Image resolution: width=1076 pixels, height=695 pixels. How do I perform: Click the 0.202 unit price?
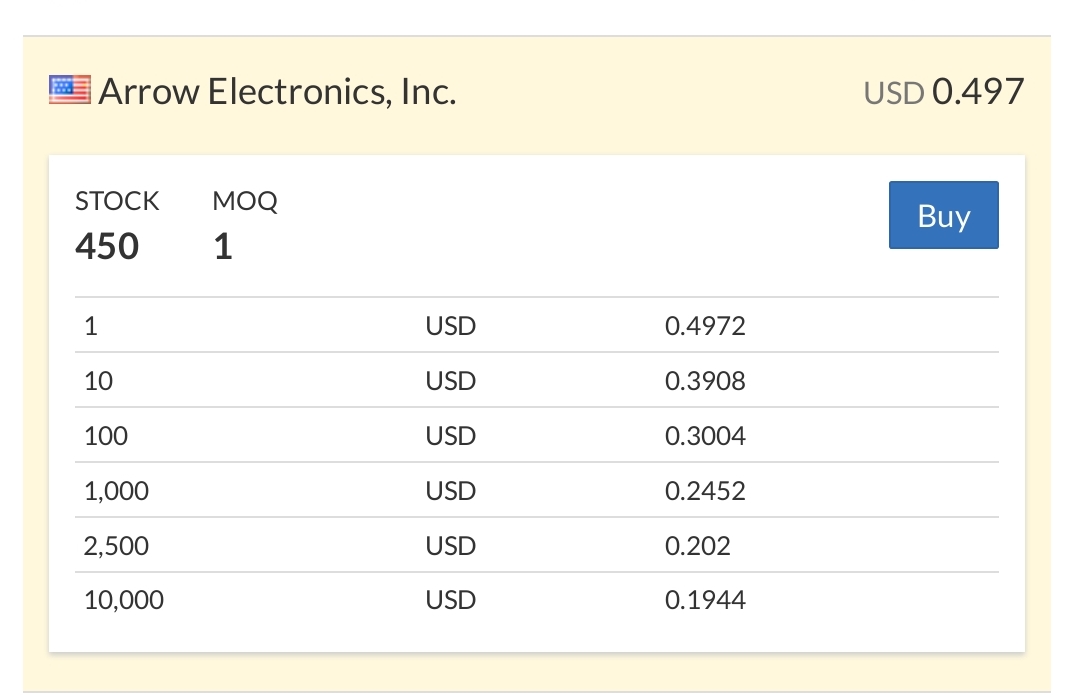(x=697, y=545)
